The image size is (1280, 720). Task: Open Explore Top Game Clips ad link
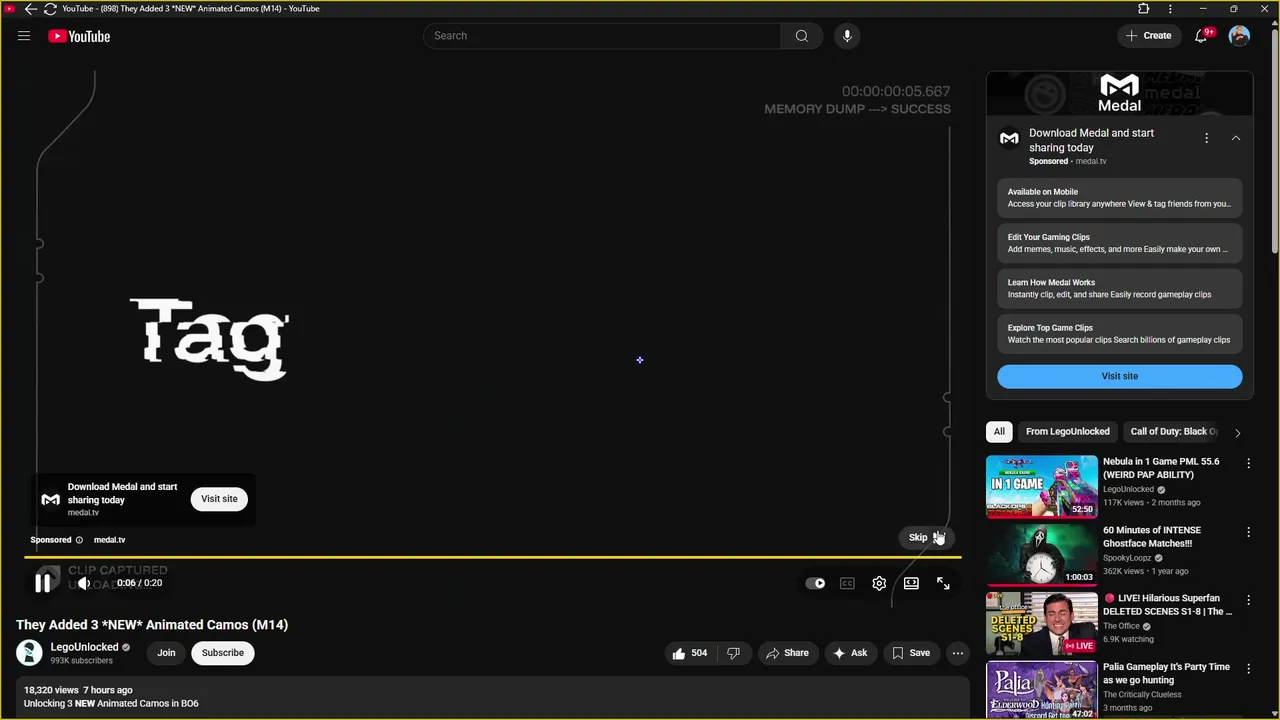pyautogui.click(x=1119, y=334)
